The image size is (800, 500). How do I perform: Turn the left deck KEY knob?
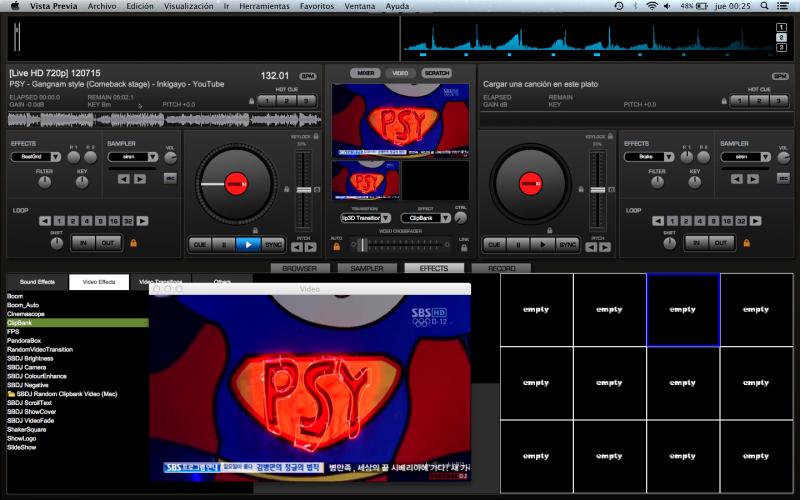(x=82, y=182)
